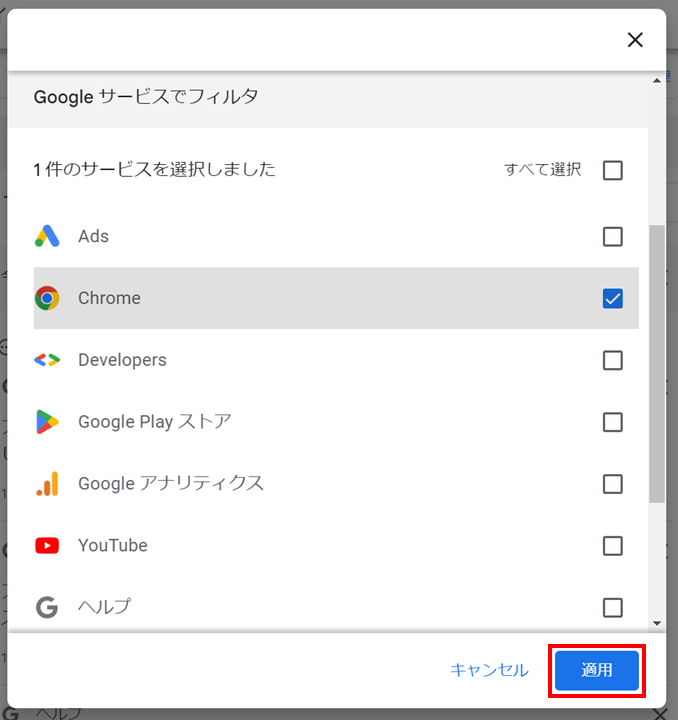Uncheck the Chrome checkbox

(x=613, y=298)
